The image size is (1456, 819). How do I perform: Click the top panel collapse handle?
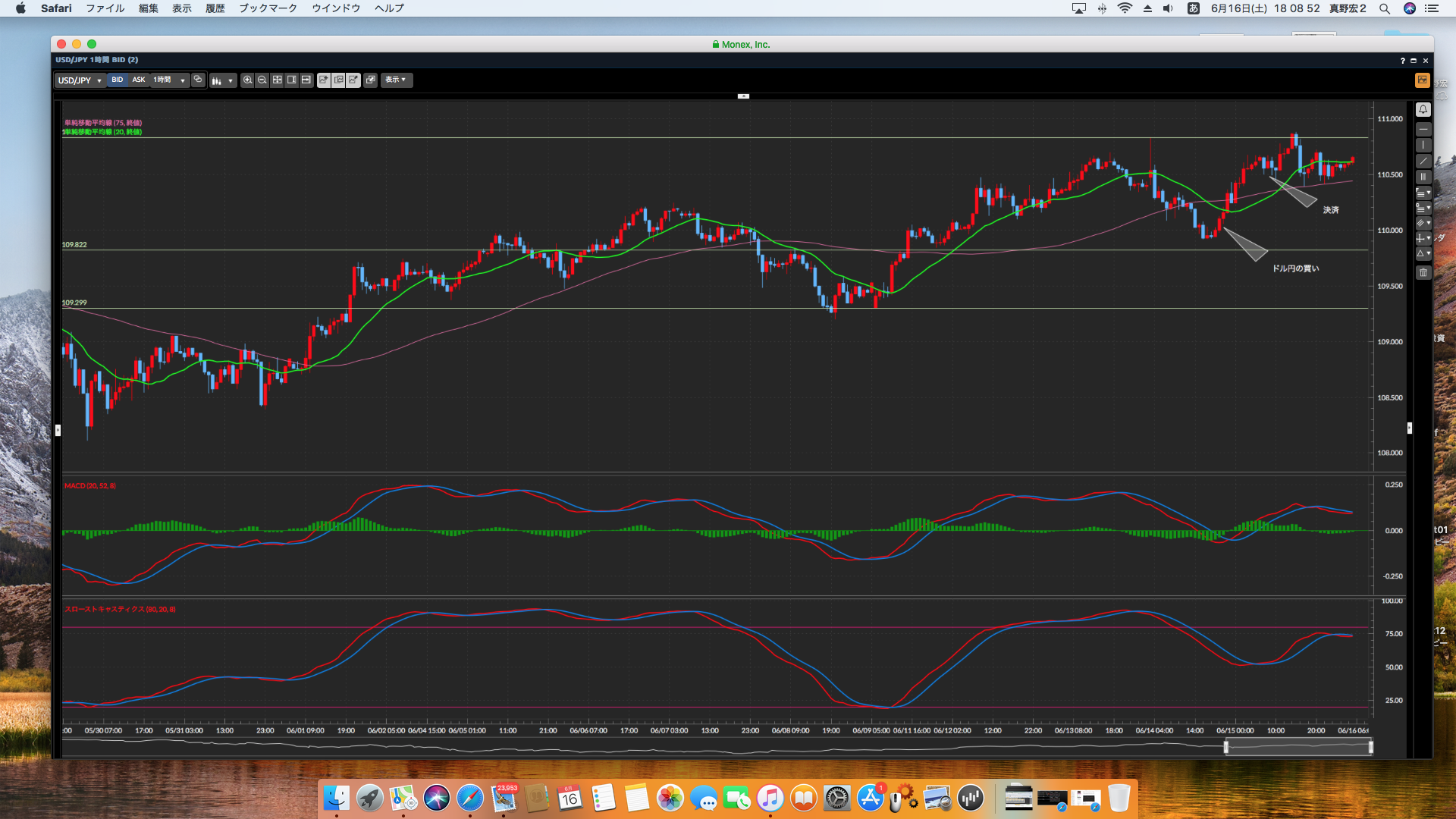point(743,96)
